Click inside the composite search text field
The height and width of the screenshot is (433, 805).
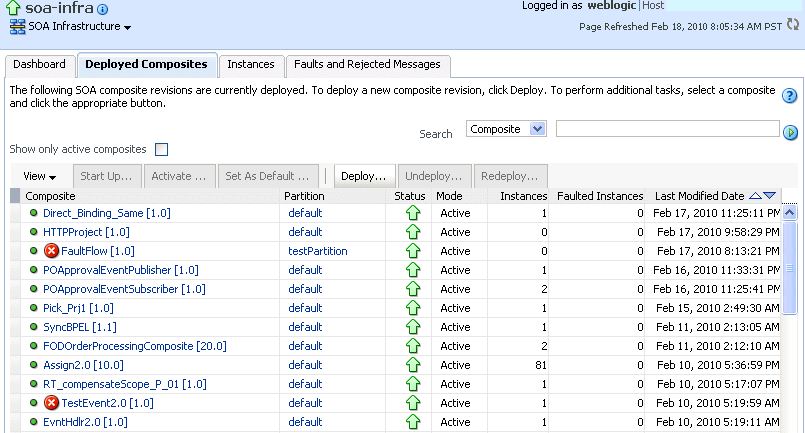coord(667,128)
